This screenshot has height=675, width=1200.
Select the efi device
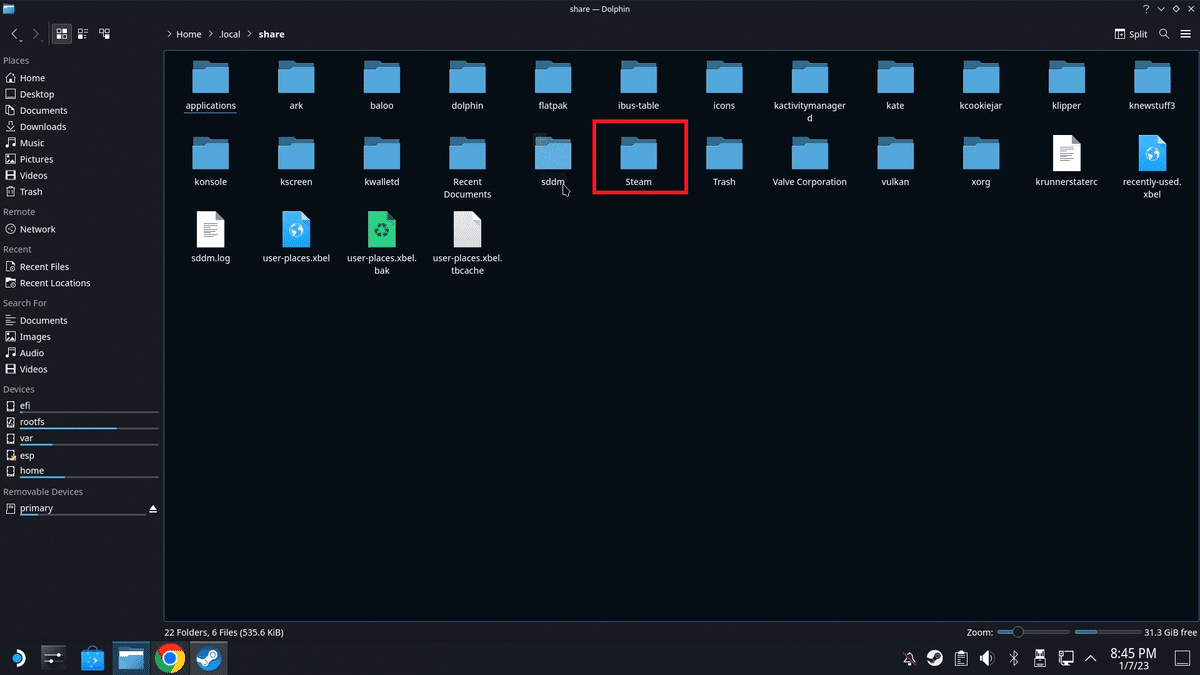[x=80, y=406]
